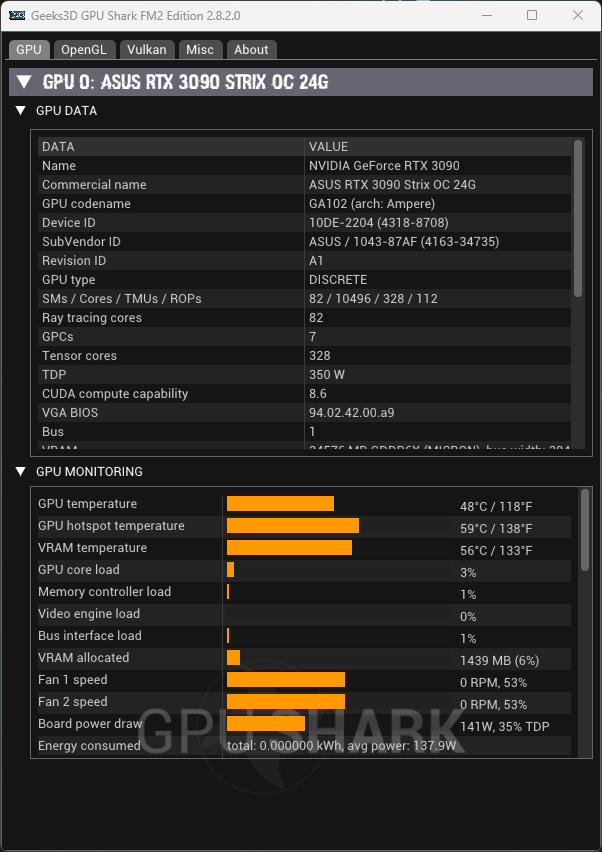Minimize the GPU Shark window
This screenshot has width=602, height=852.
pyautogui.click(x=487, y=15)
